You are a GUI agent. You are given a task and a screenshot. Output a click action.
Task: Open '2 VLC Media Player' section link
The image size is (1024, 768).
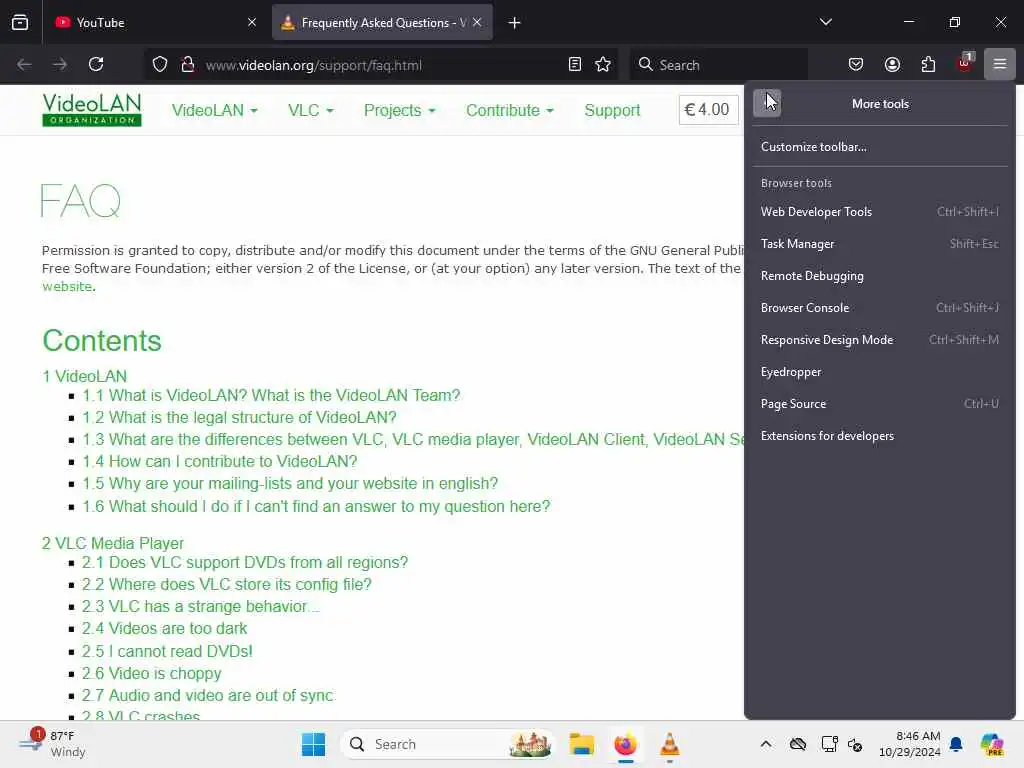click(x=113, y=543)
